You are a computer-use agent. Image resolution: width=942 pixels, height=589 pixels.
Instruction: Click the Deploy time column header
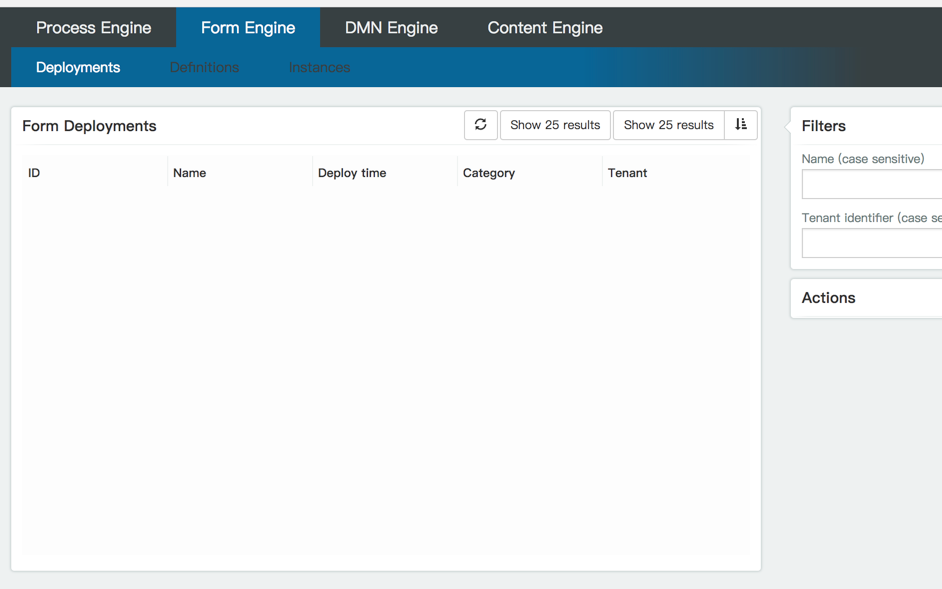tap(352, 173)
